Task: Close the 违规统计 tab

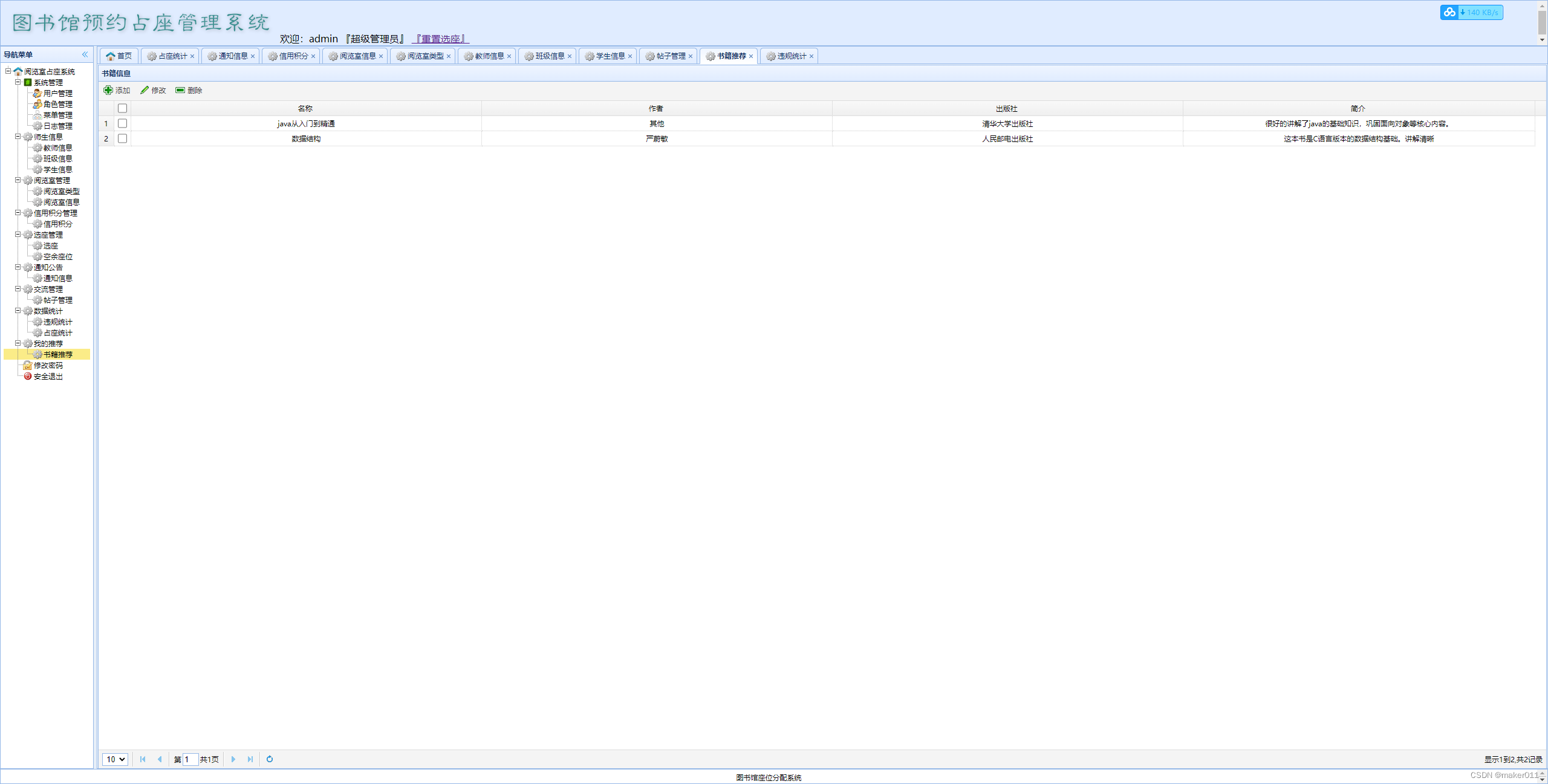Action: (811, 56)
